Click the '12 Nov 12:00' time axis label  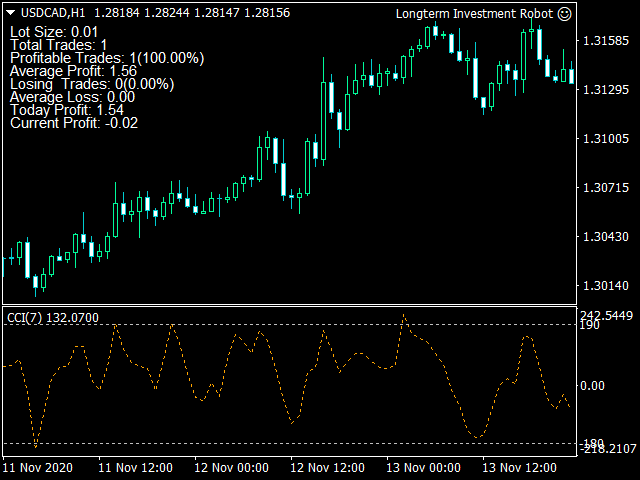click(x=327, y=467)
